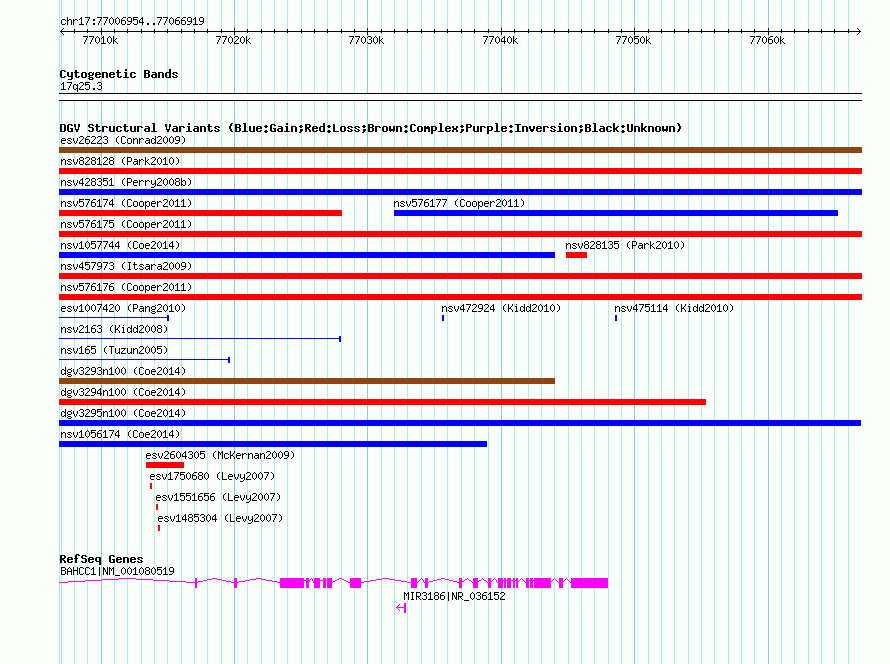
Task: Click the red esv2604305 loss bar
Action: pos(165,465)
